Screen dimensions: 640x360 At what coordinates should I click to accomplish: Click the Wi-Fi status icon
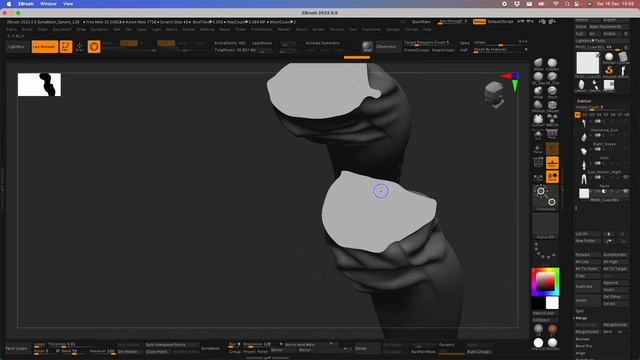coord(556,4)
